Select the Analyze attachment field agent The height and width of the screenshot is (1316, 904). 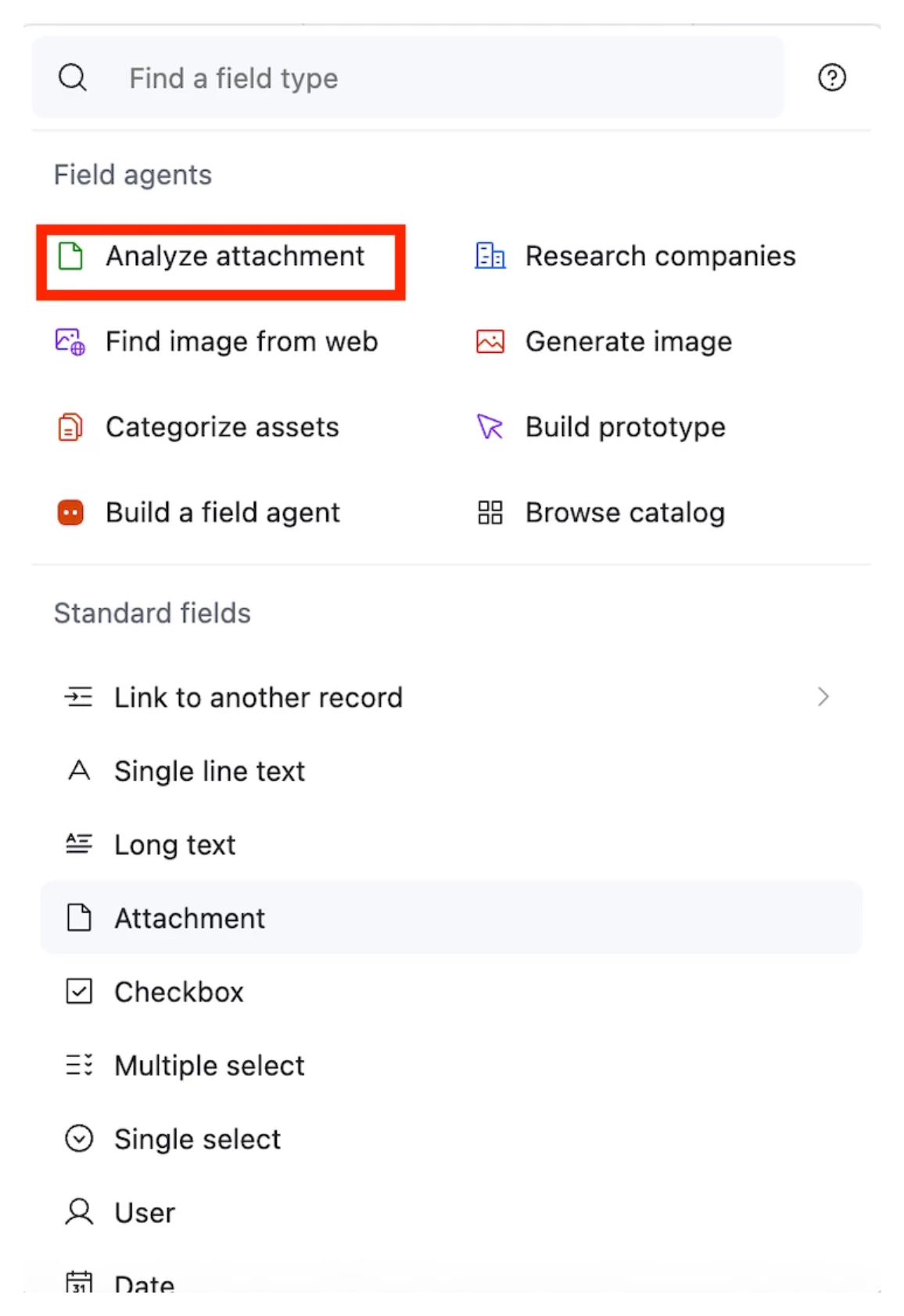point(235,256)
